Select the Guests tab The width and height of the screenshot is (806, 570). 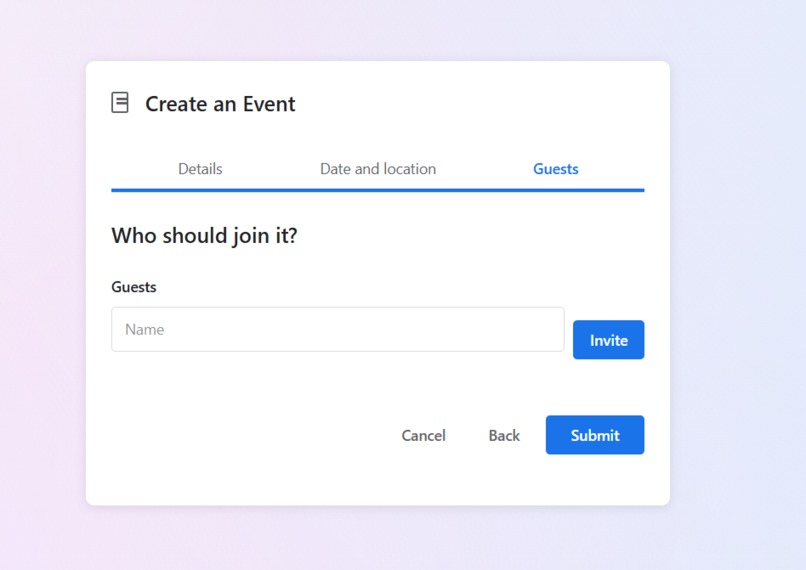pos(556,169)
